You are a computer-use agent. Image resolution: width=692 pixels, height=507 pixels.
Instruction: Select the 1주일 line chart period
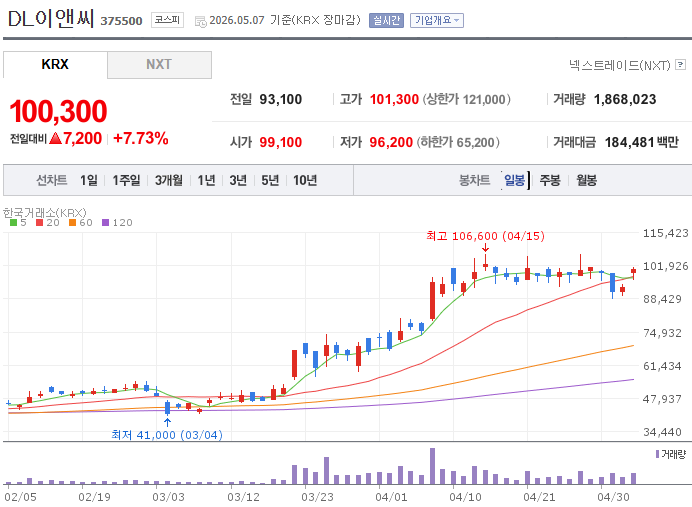pos(126,180)
